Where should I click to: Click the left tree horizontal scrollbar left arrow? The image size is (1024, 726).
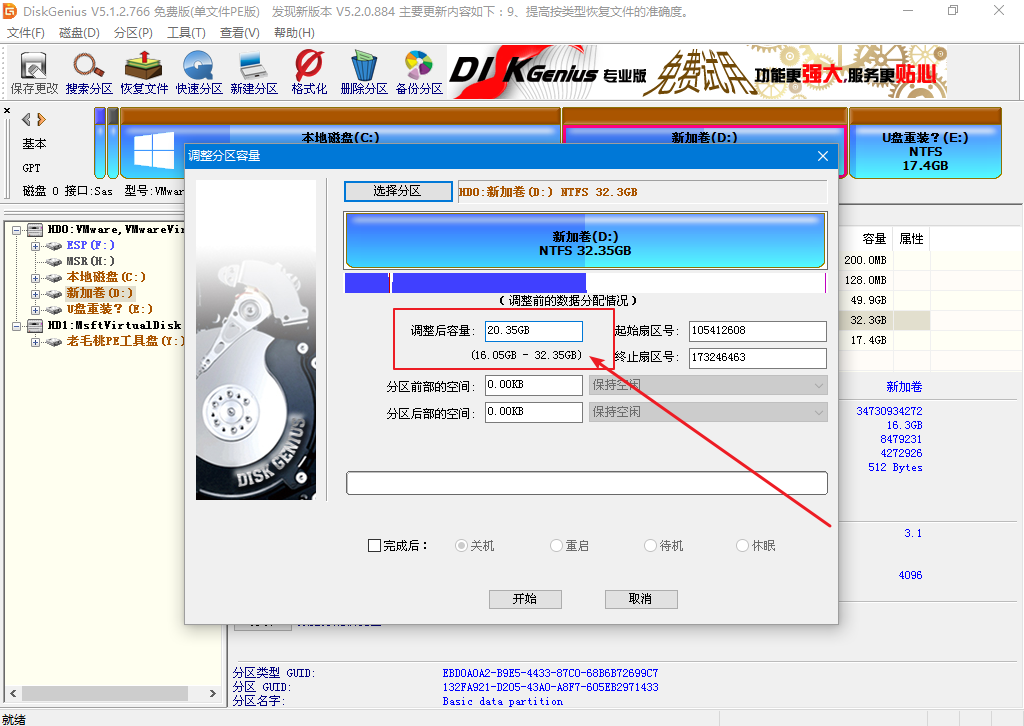(13, 693)
